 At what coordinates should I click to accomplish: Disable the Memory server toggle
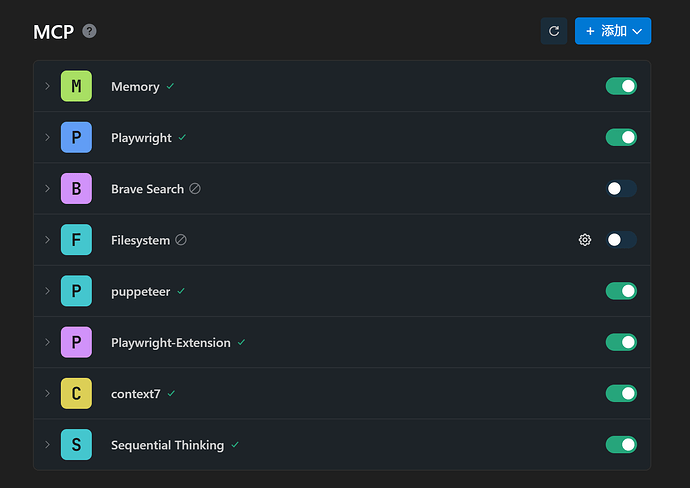[621, 86]
